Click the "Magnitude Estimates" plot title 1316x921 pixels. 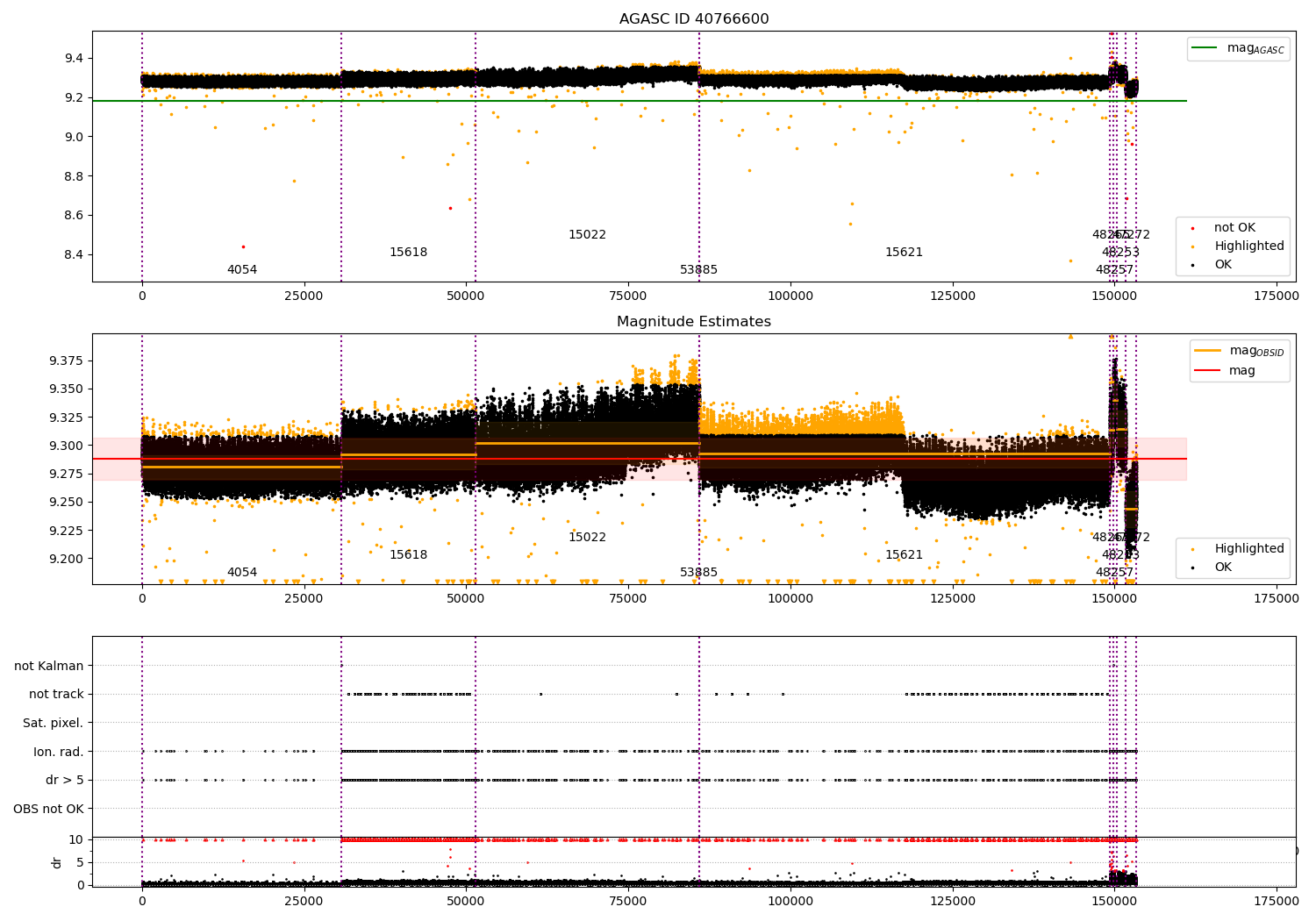click(x=694, y=322)
